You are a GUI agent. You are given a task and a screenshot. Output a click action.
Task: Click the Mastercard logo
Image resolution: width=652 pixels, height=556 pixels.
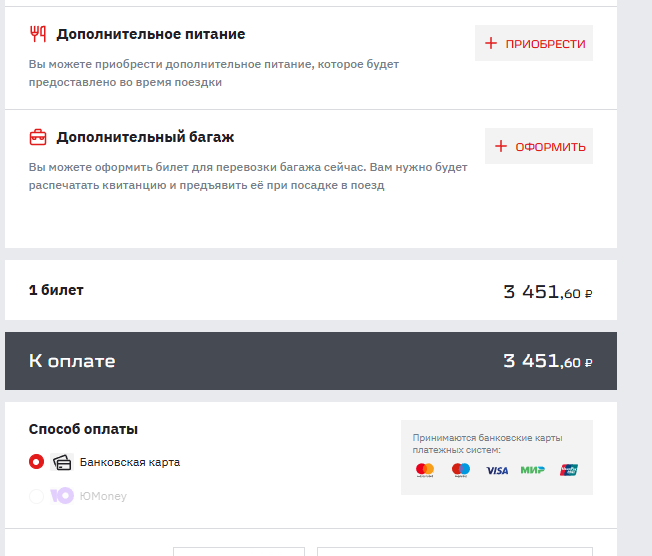point(425,470)
